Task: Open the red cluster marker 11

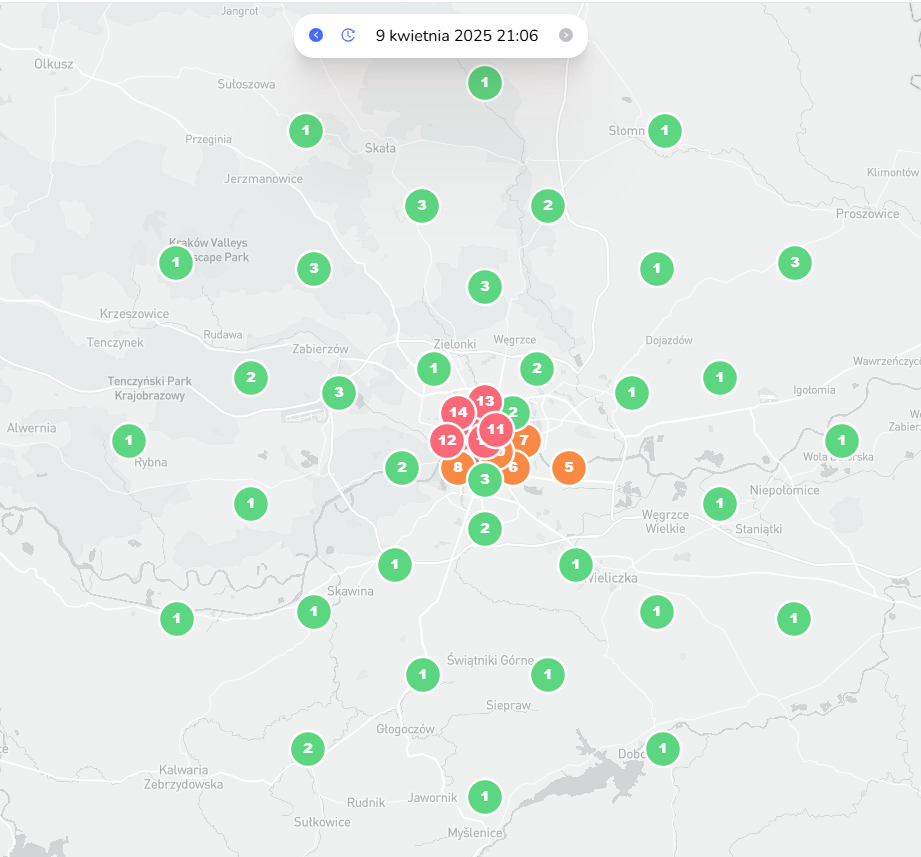Action: click(x=495, y=429)
